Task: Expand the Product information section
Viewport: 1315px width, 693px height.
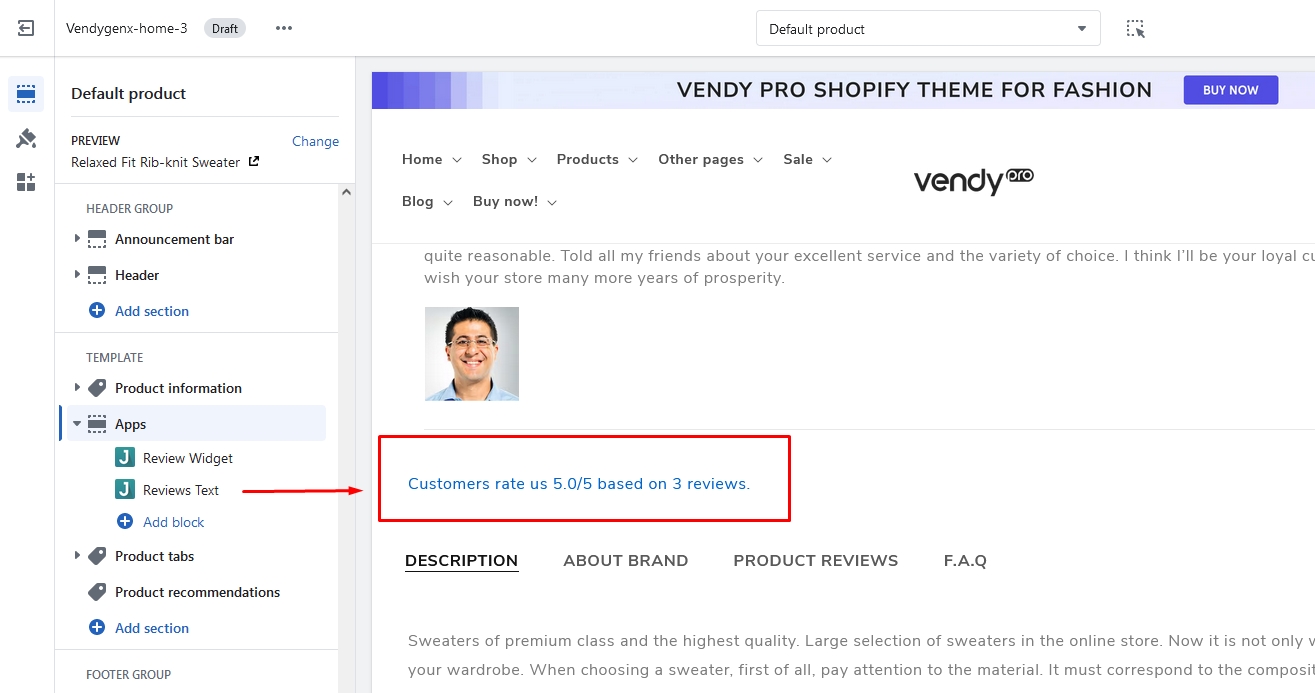Action: click(77, 388)
